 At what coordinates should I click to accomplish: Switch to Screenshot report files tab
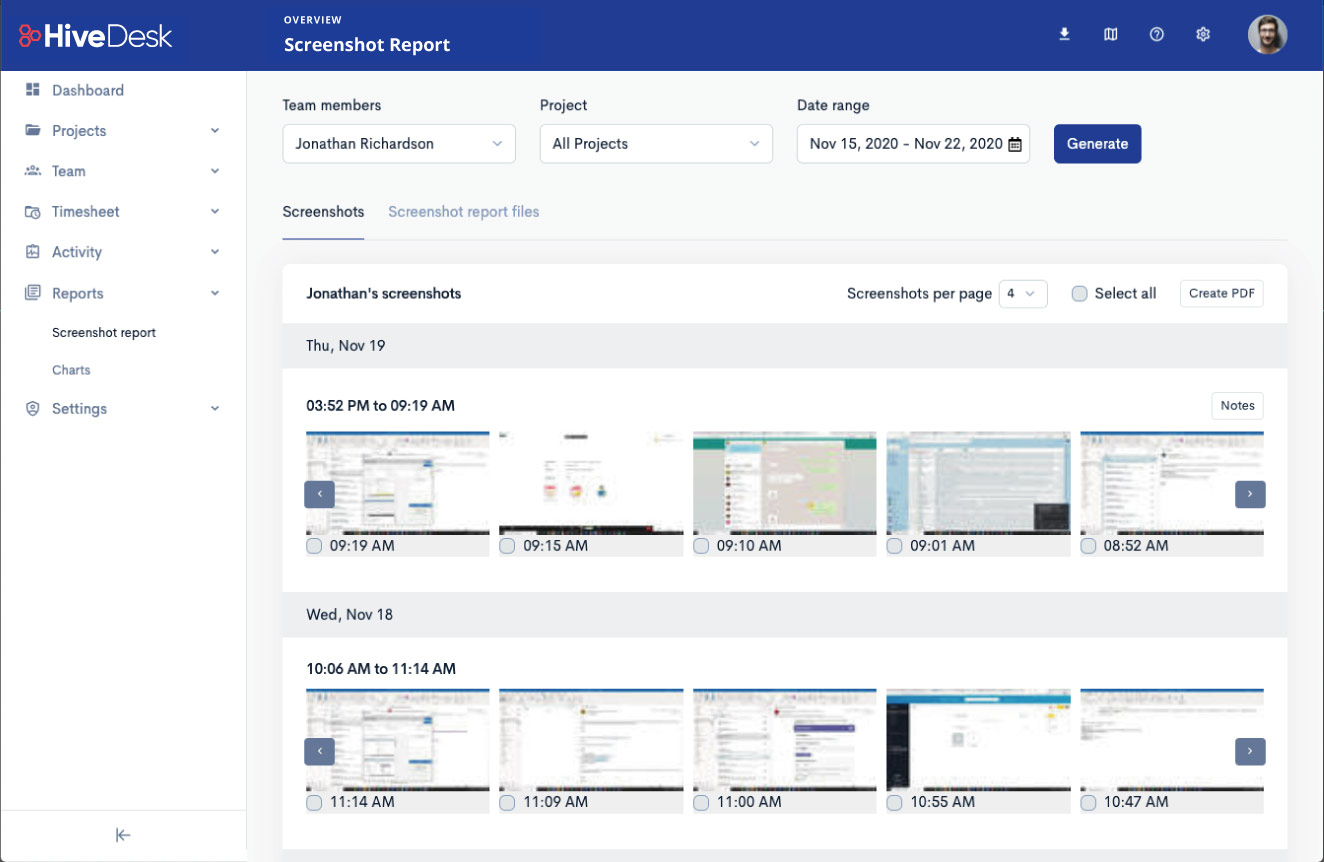463,211
